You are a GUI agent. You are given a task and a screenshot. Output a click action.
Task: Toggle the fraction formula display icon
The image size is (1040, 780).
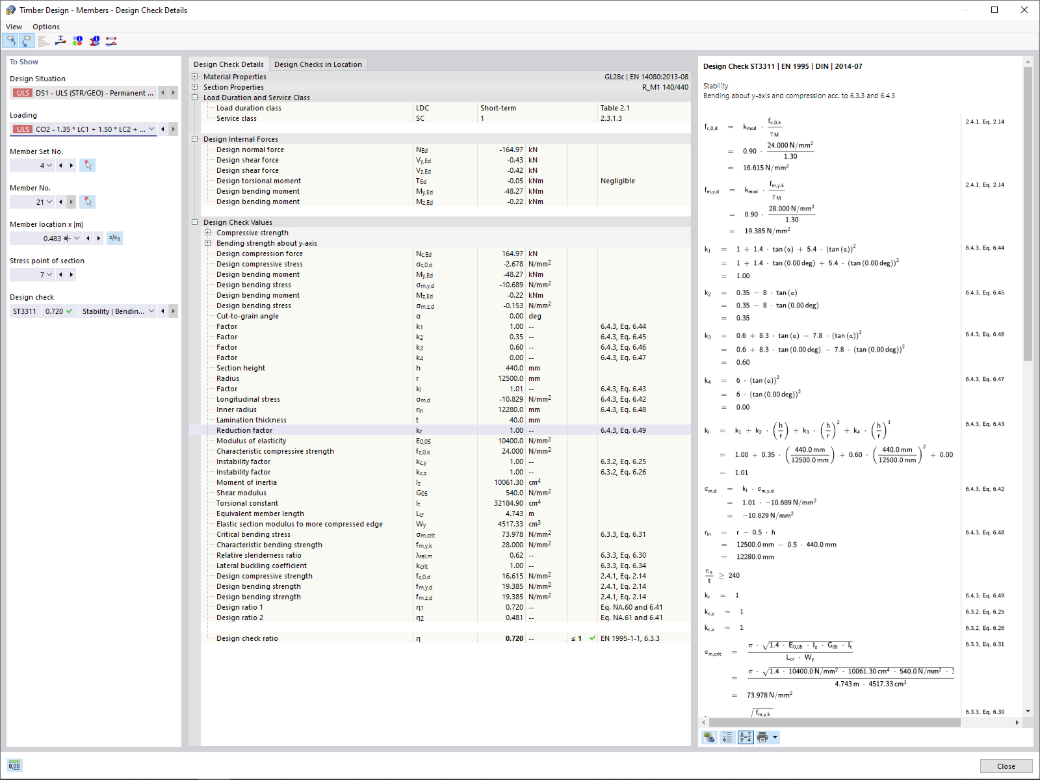(x=745, y=737)
